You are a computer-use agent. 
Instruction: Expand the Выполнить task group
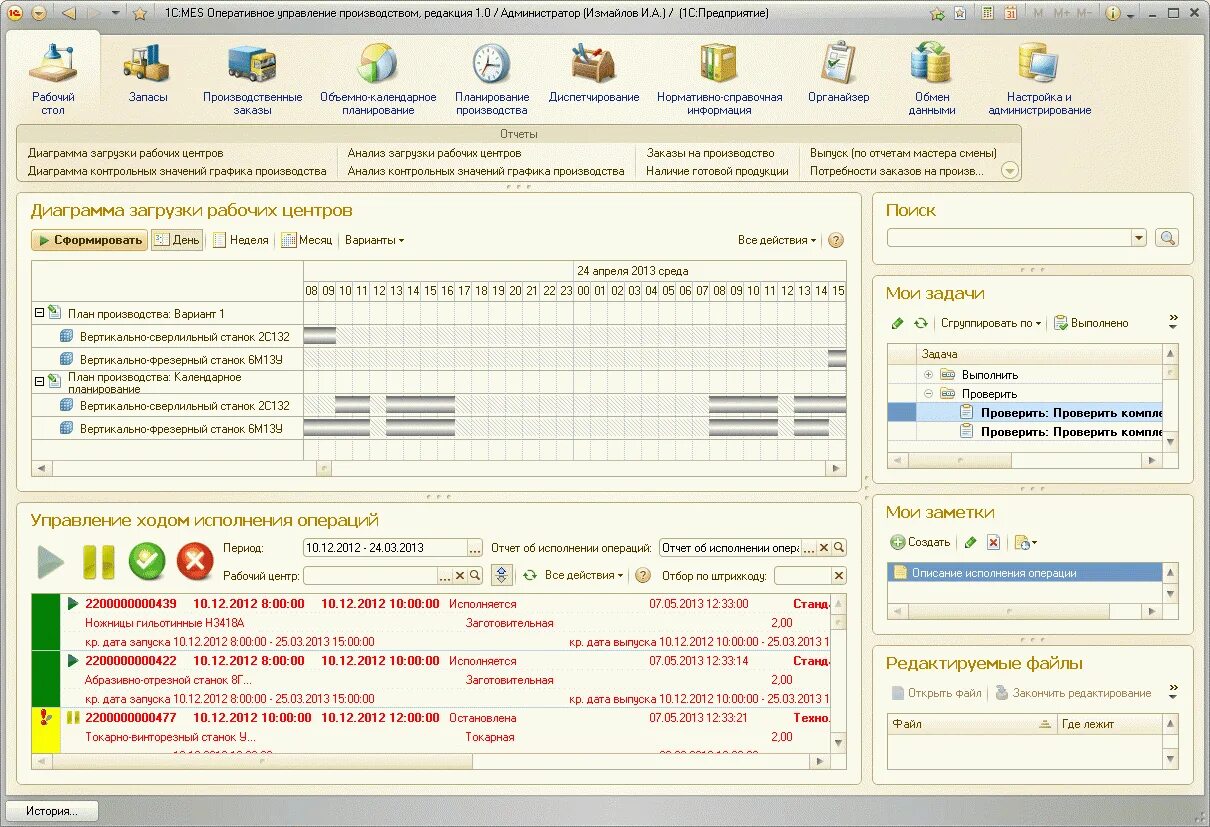(x=928, y=374)
